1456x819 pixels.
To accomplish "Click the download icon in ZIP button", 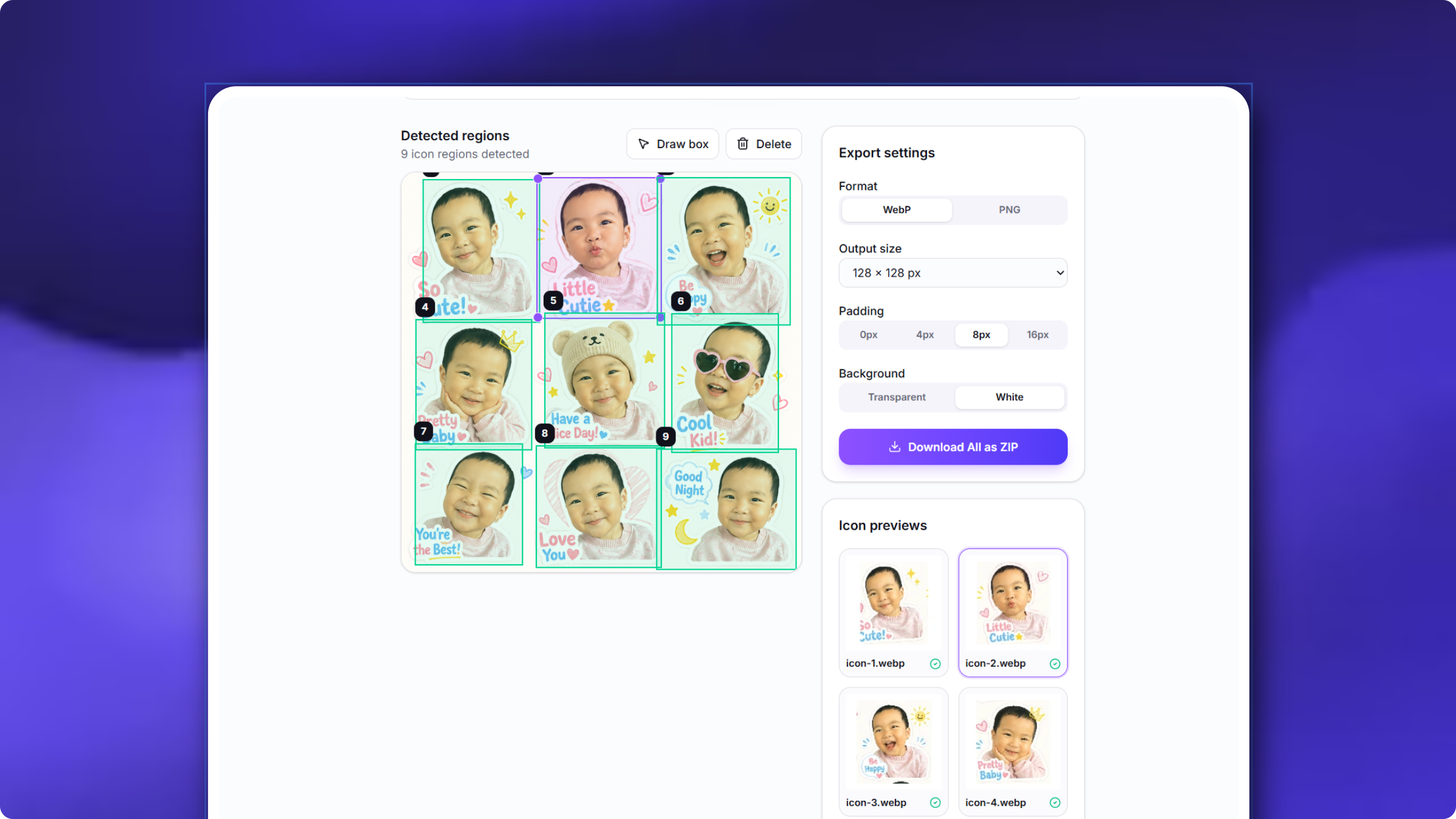I will (894, 447).
